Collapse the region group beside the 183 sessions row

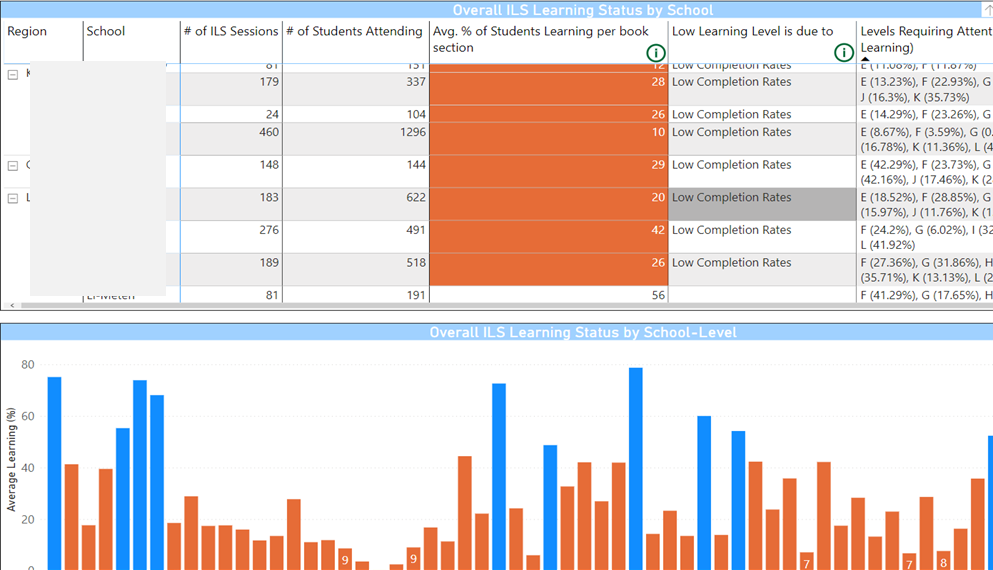pos(13,199)
